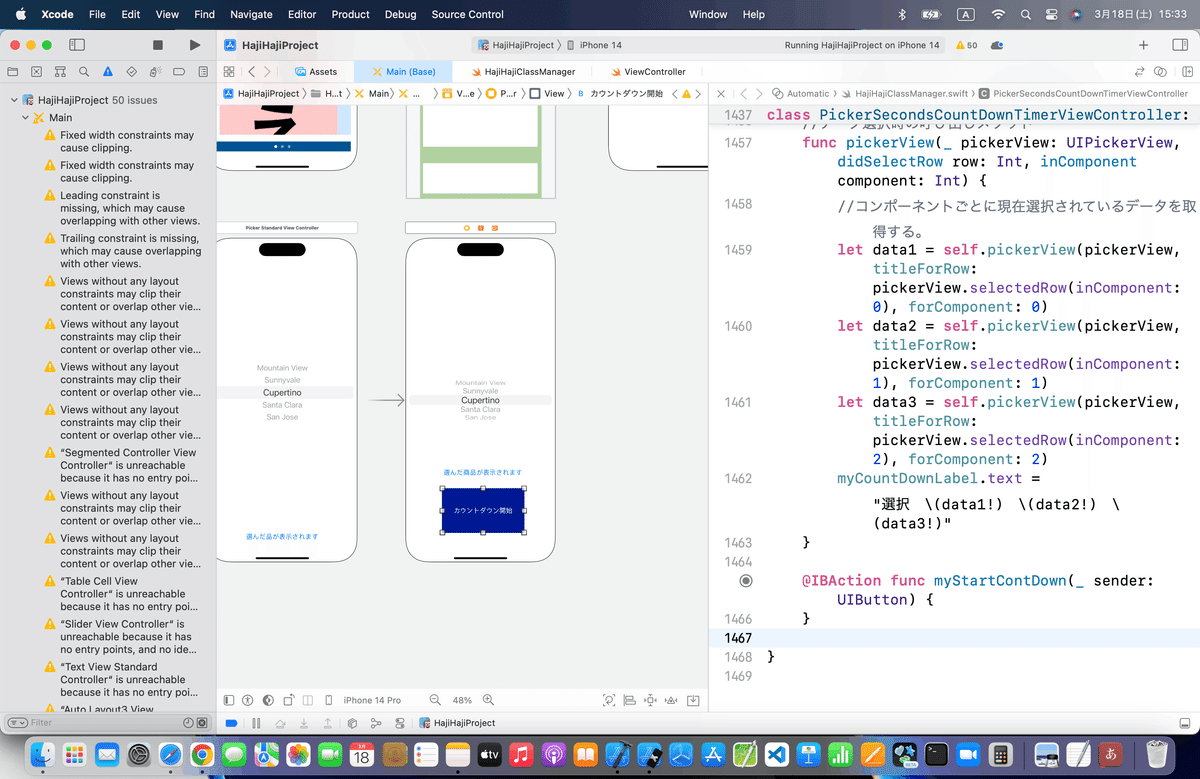The height and width of the screenshot is (779, 1200).
Task: Go back with editor back chevron
Action: point(252,72)
